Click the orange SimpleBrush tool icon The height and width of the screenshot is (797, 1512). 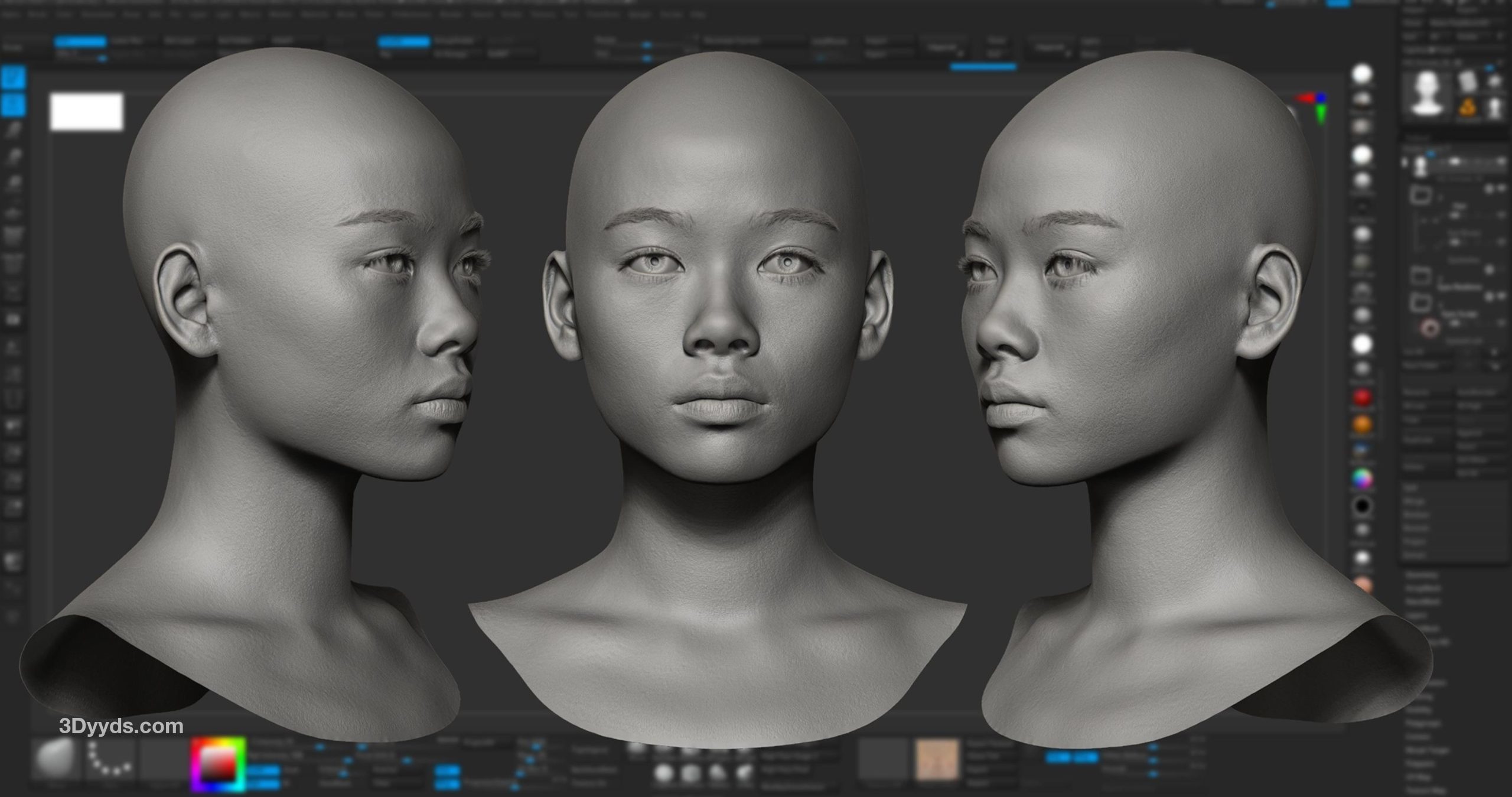click(1467, 108)
